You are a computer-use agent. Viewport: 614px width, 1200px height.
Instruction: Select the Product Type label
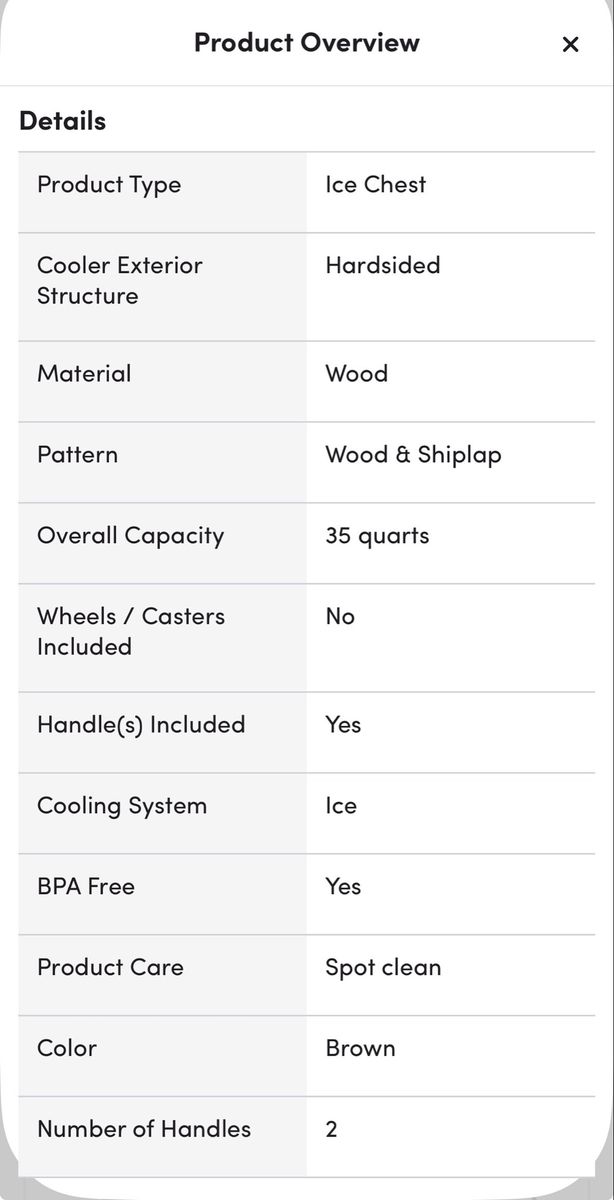pyautogui.click(x=109, y=185)
